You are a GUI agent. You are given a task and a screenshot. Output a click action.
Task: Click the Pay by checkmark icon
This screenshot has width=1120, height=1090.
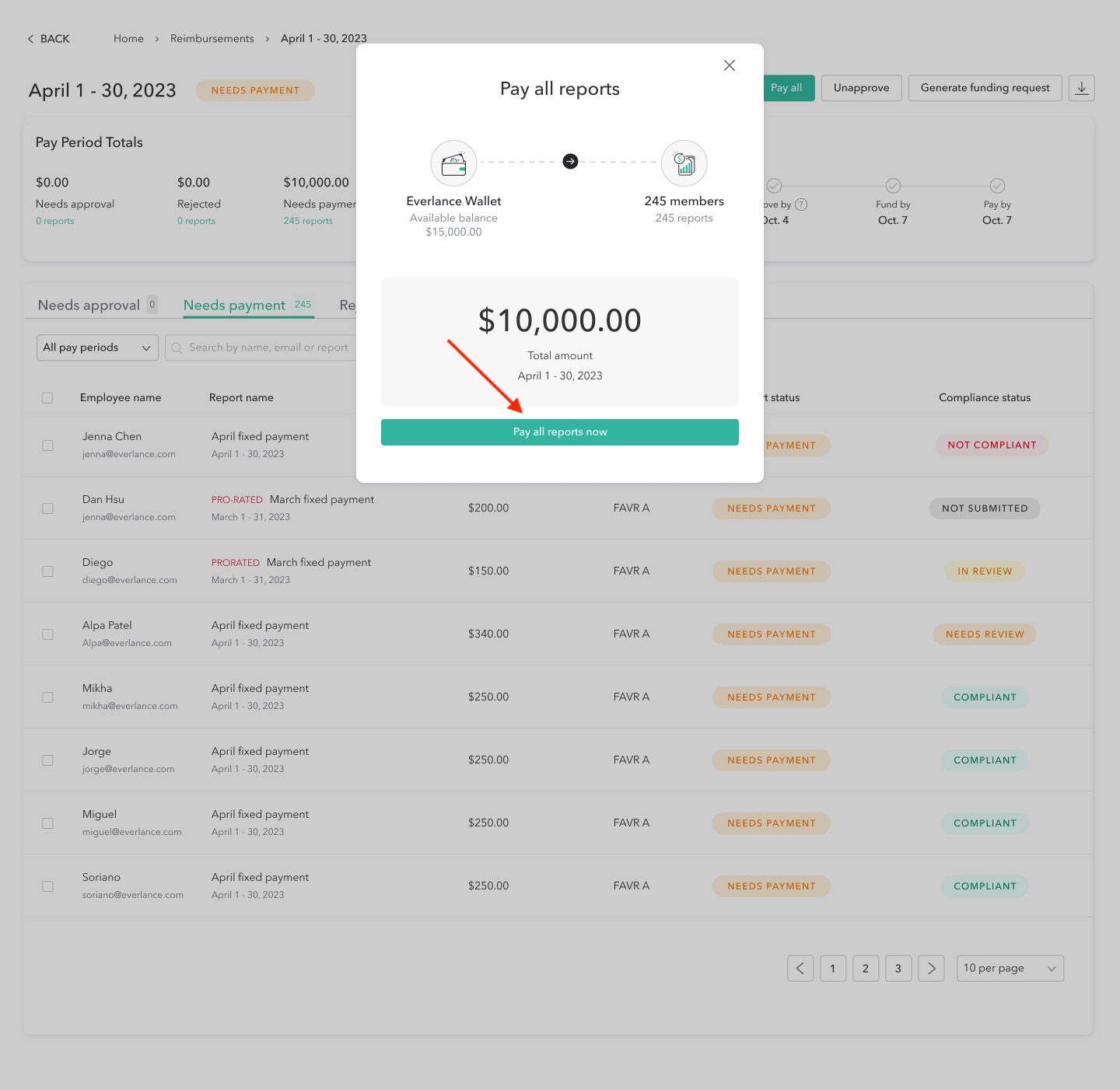997,186
